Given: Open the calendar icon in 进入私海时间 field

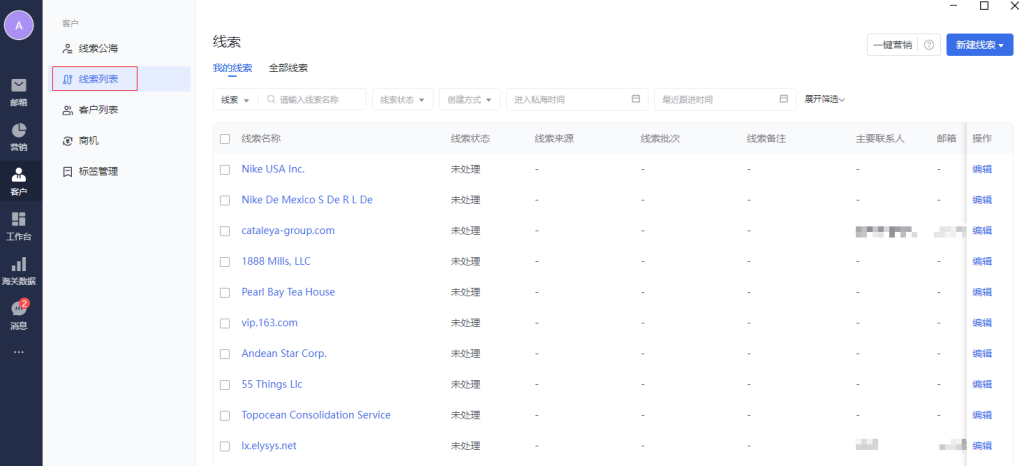Looking at the screenshot, I should pos(635,99).
